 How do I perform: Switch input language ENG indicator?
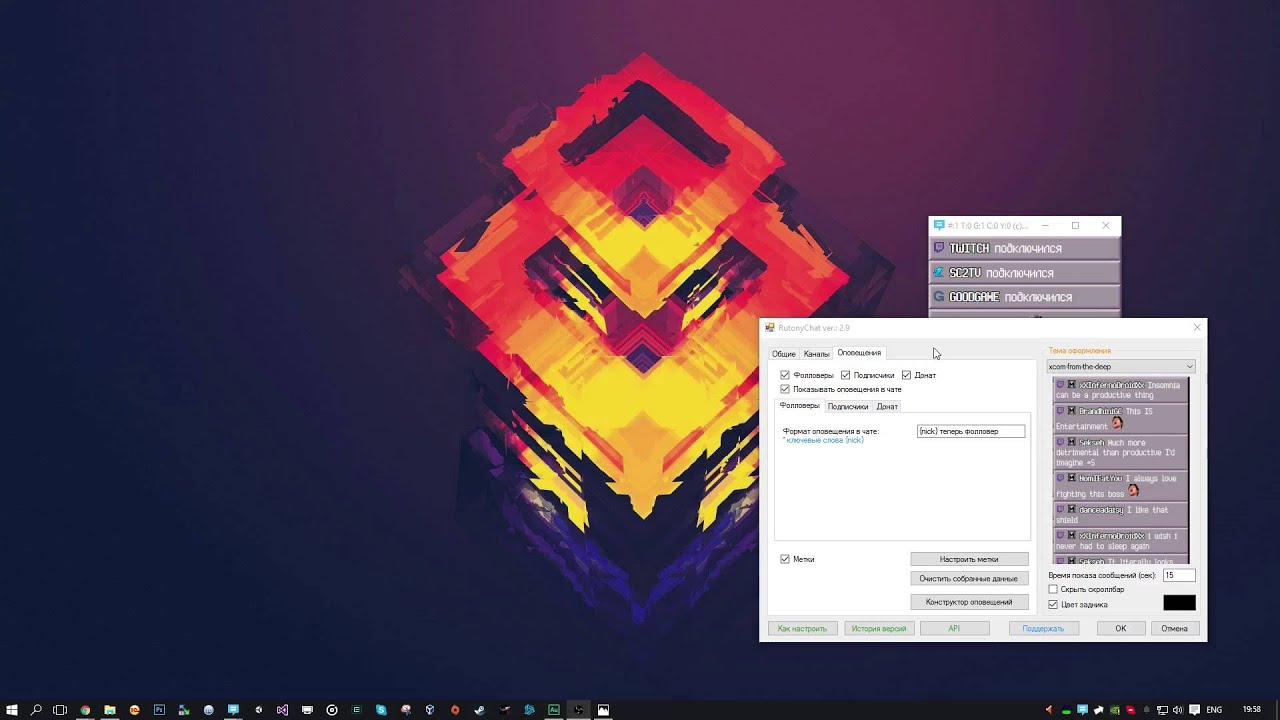1214,710
